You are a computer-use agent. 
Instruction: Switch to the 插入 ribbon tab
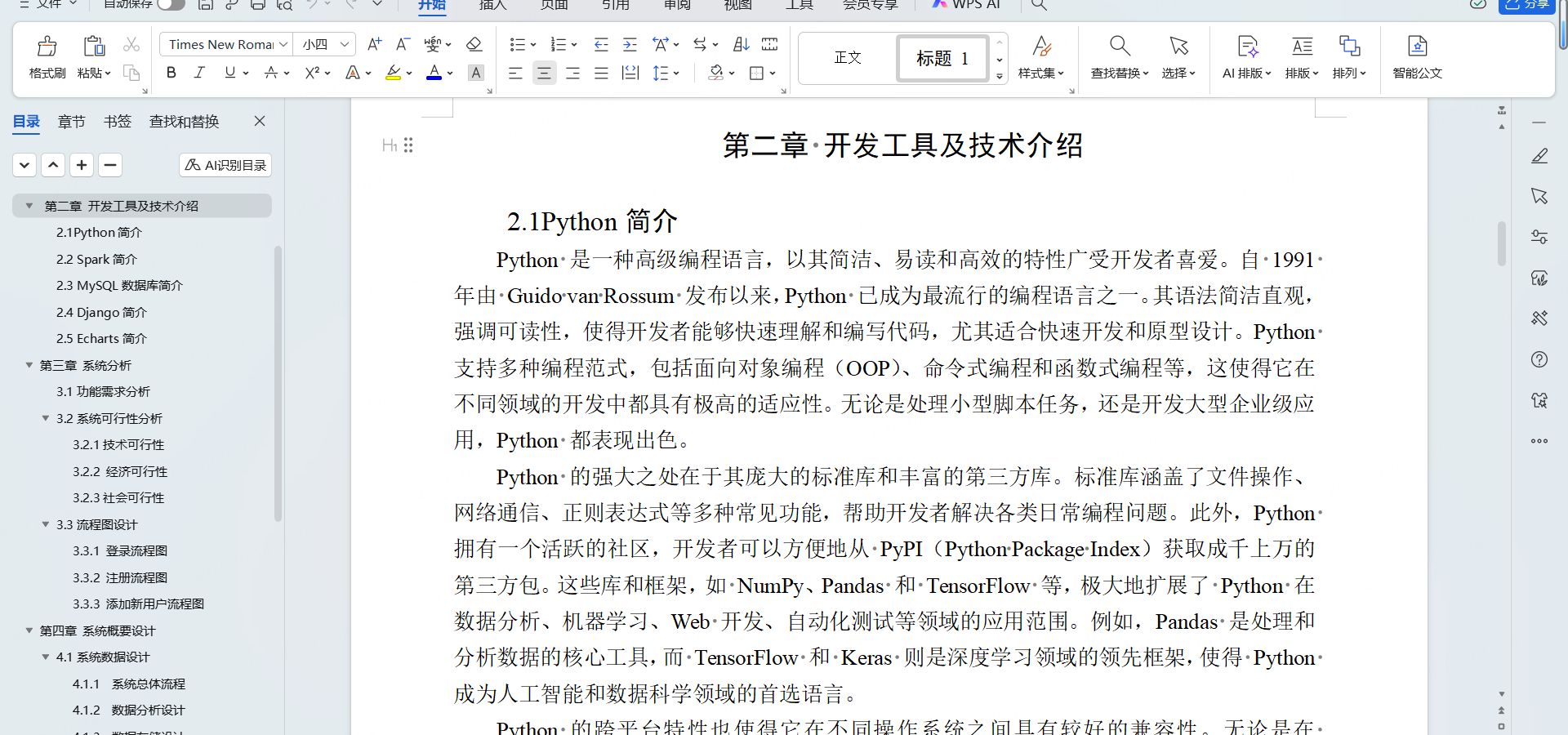tap(492, 6)
